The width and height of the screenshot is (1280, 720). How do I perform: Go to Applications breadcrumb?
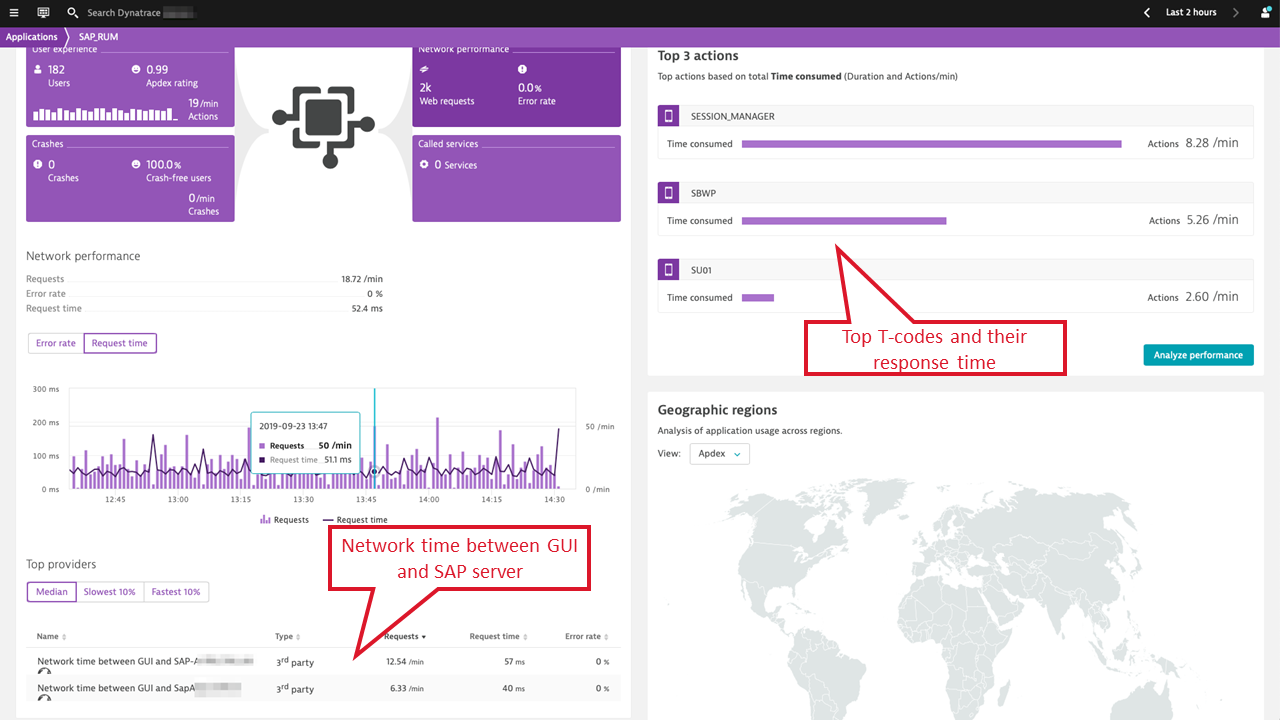tap(32, 37)
